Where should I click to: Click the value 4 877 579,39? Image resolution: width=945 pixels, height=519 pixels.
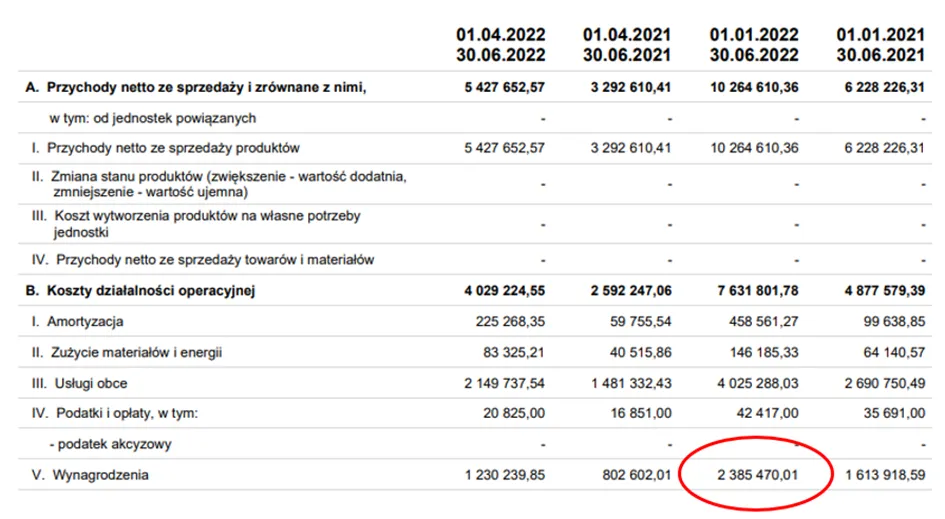pos(885,291)
